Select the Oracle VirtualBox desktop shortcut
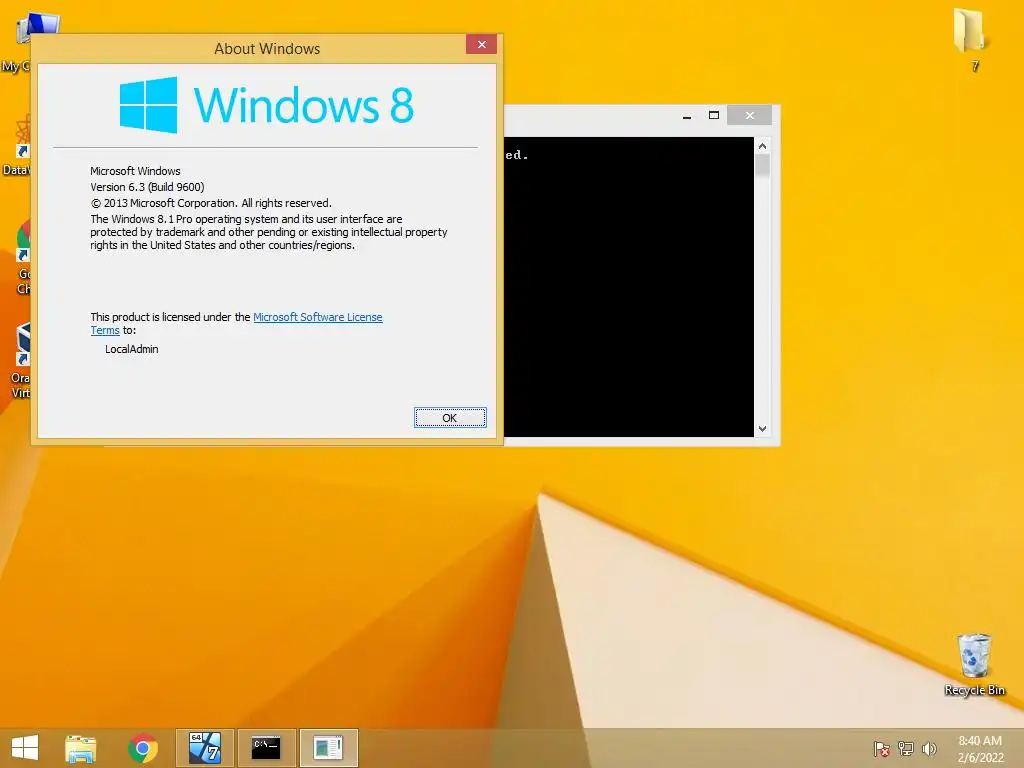The height and width of the screenshot is (768, 1024). [21, 360]
